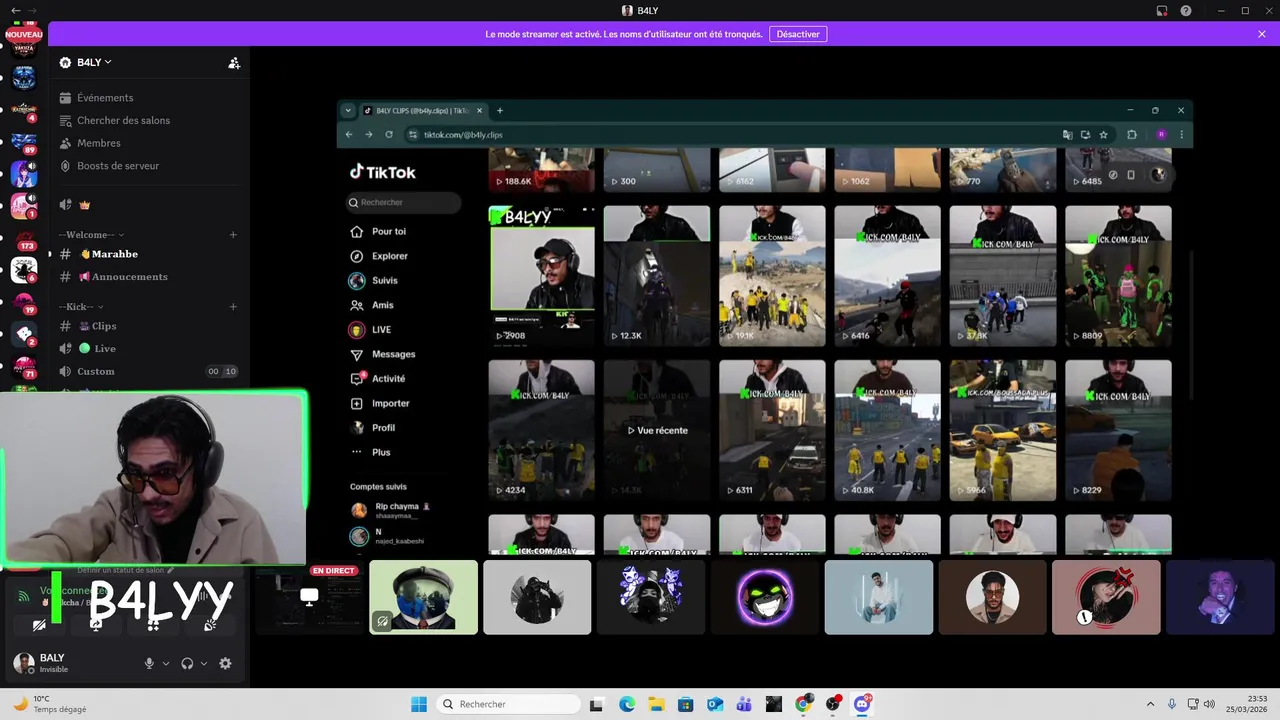Open the microphone input options arrow
Screen dimensions: 1280x720
pyautogui.click(x=166, y=663)
